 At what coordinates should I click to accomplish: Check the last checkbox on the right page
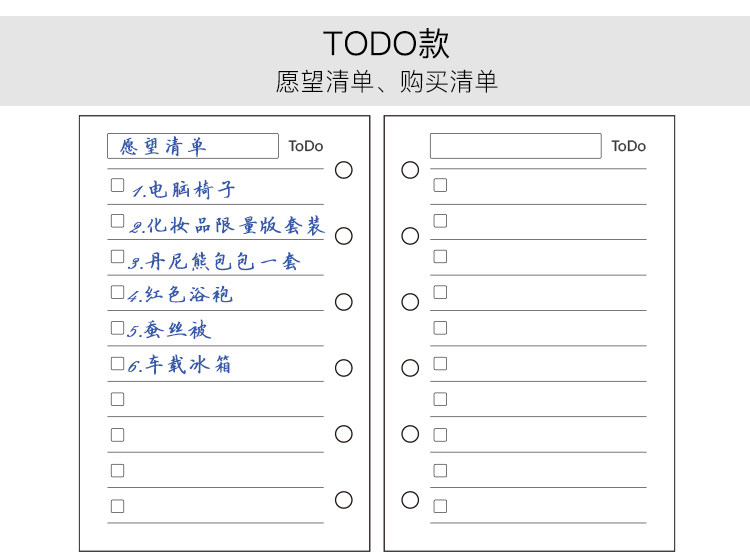point(440,506)
